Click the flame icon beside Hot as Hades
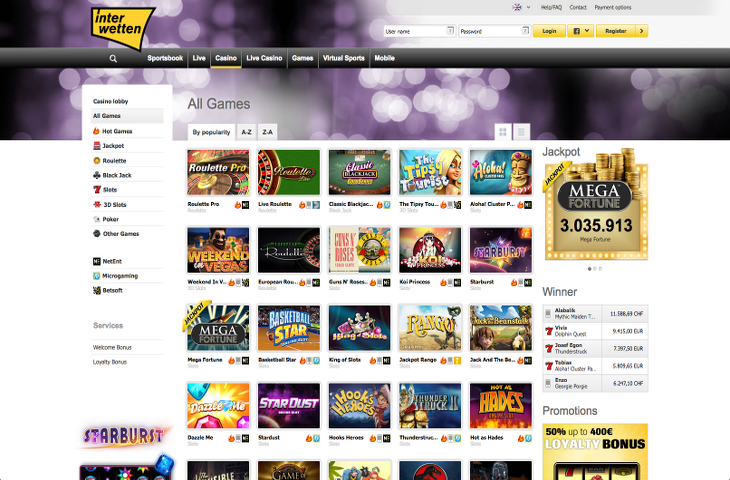730x480 pixels. click(x=521, y=438)
